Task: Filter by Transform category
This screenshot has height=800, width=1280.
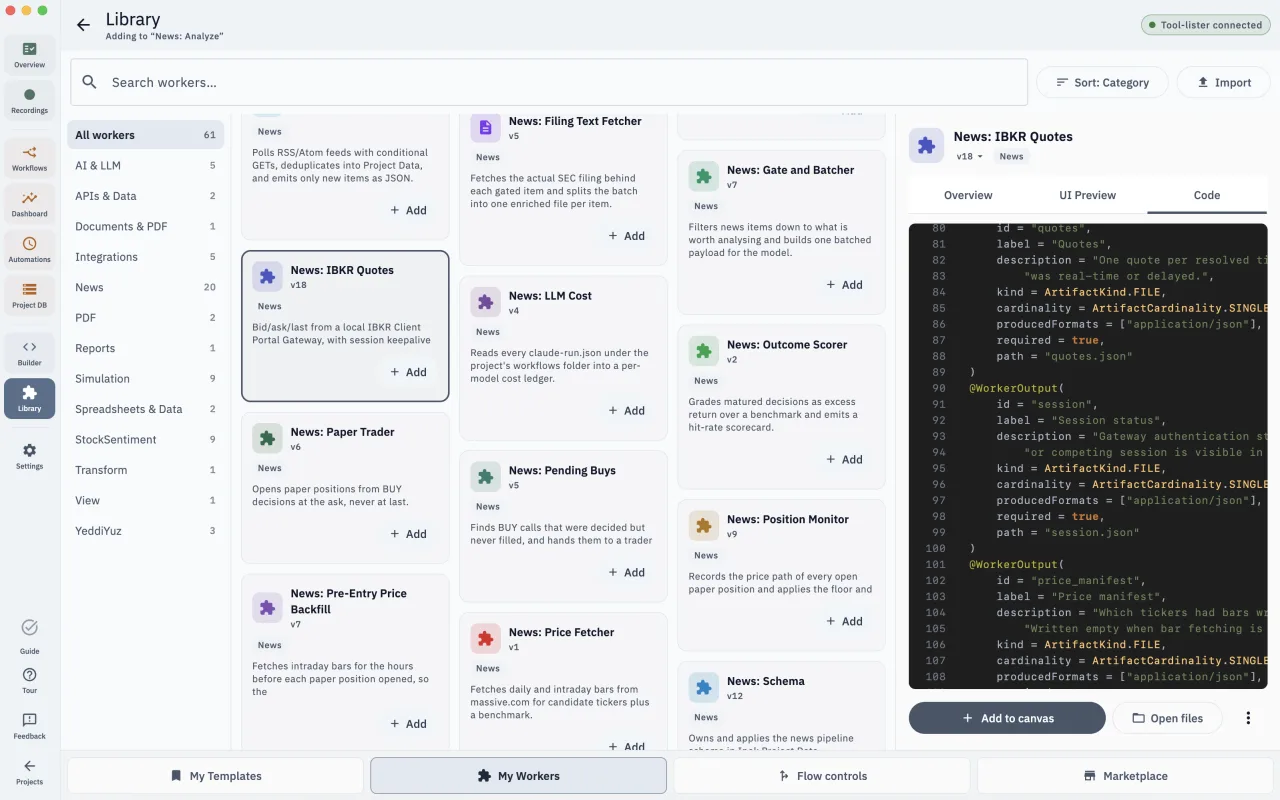Action: pyautogui.click(x=146, y=470)
